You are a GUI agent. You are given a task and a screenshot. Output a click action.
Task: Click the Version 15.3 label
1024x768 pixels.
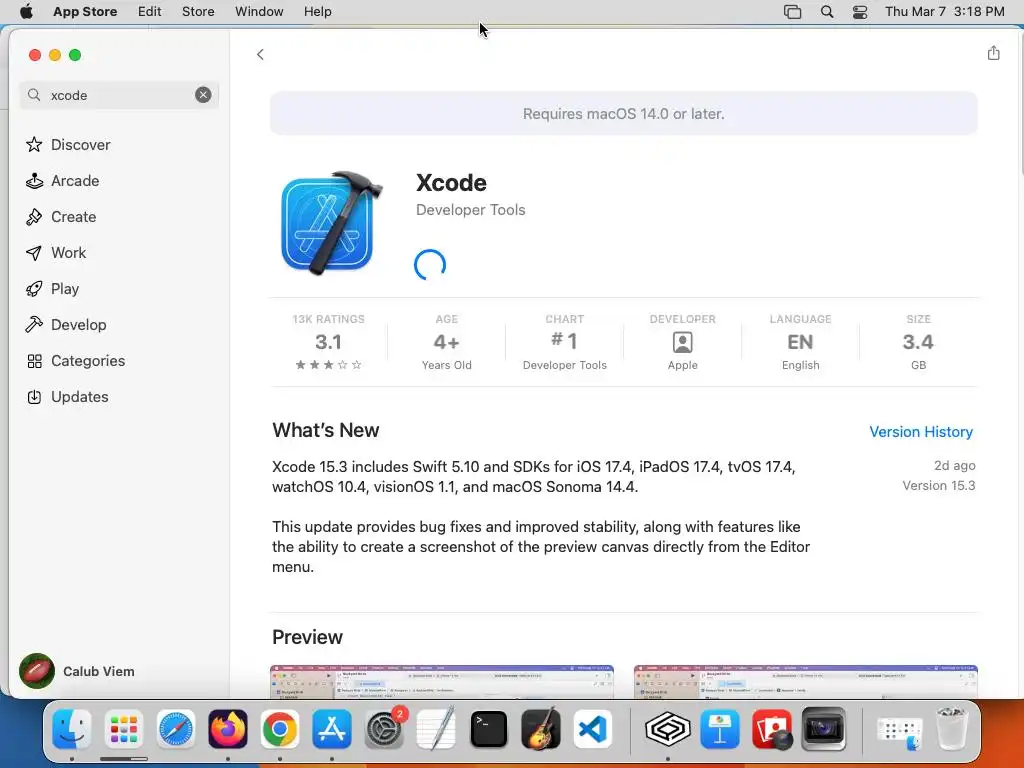click(938, 485)
